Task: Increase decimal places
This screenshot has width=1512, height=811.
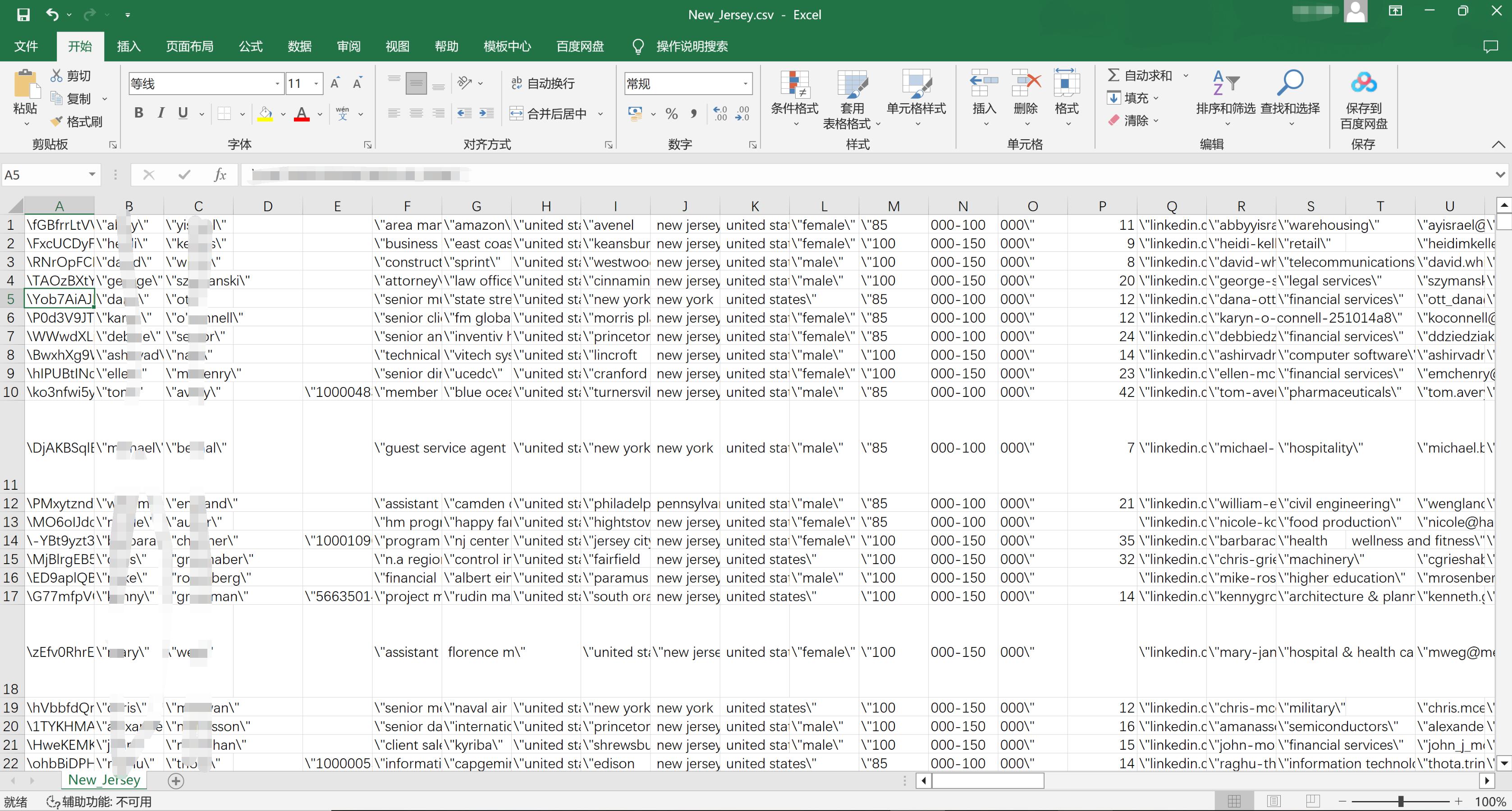Action: point(719,113)
